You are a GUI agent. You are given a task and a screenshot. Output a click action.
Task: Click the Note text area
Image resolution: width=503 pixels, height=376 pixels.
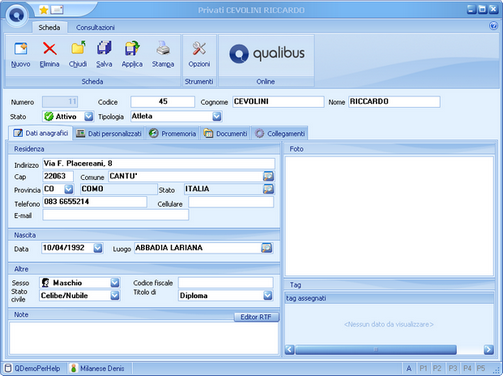tap(144, 338)
